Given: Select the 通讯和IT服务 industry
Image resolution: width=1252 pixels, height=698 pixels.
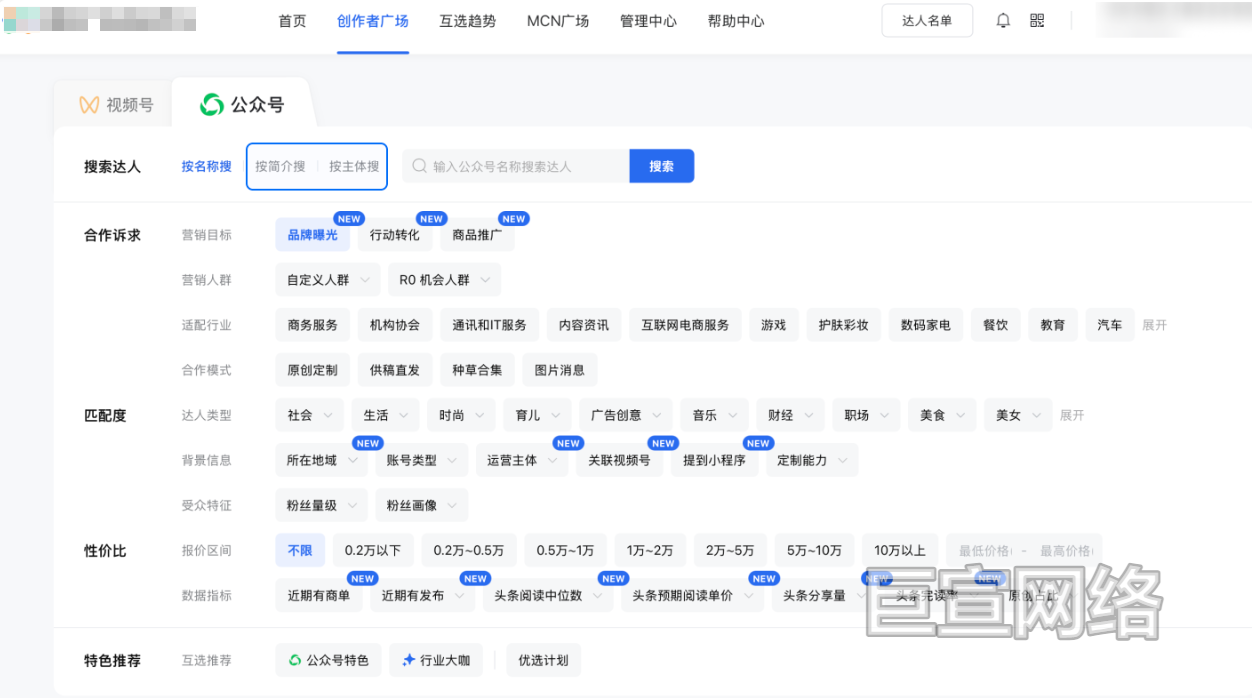Looking at the screenshot, I should [x=489, y=325].
